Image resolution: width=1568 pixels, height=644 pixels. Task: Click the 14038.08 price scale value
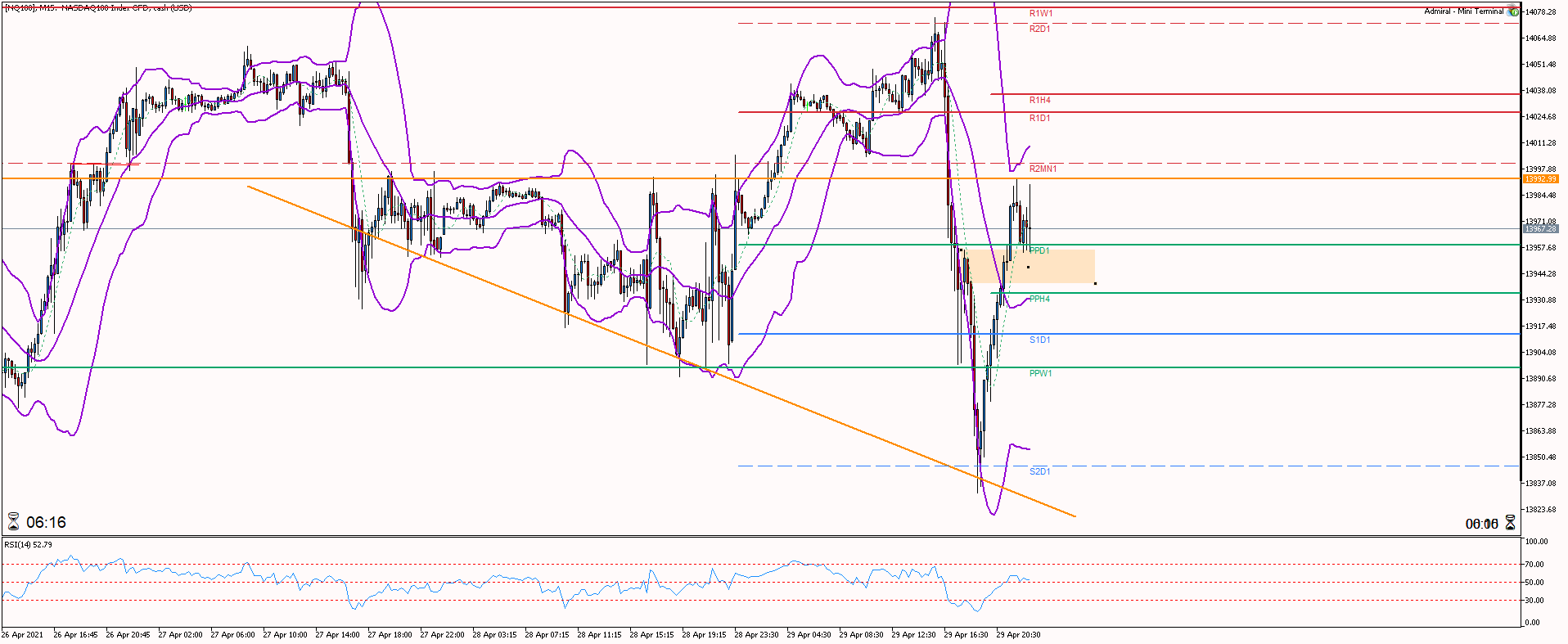point(1540,90)
